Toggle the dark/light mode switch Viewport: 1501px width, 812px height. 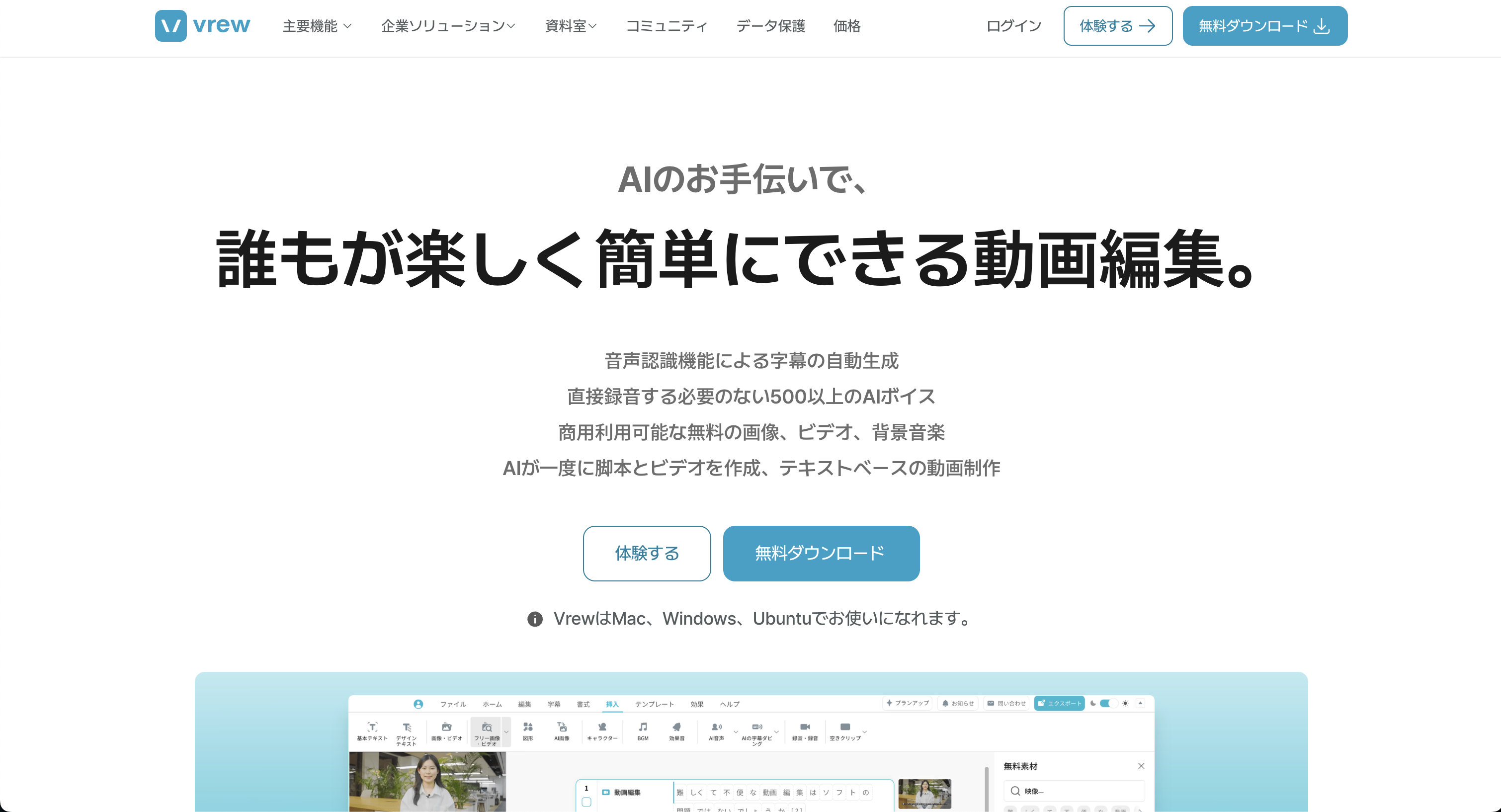[x=1108, y=703]
